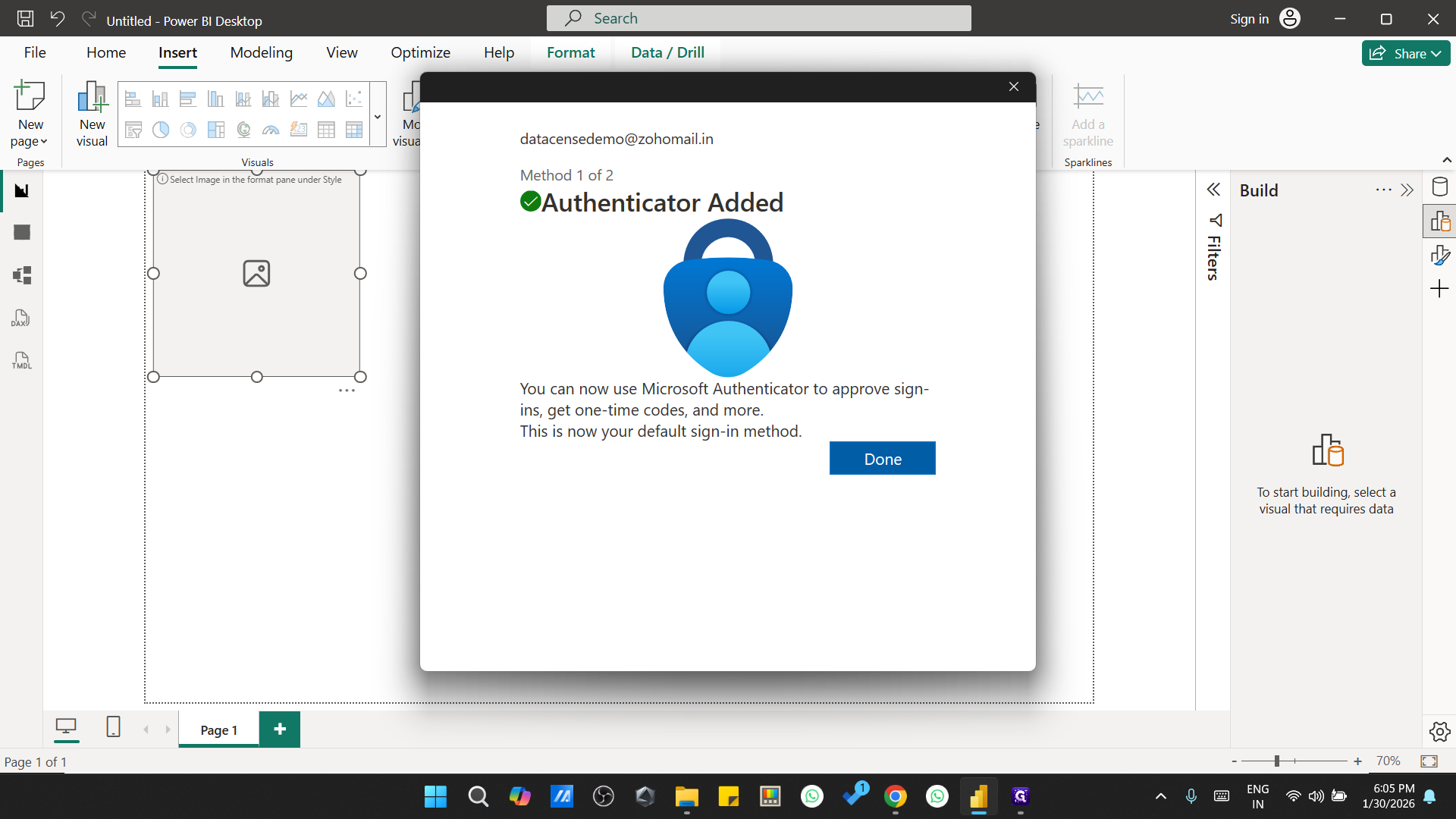The image size is (1456, 819).
Task: Open Power BI's Format visual pane icon
Action: (x=1440, y=254)
